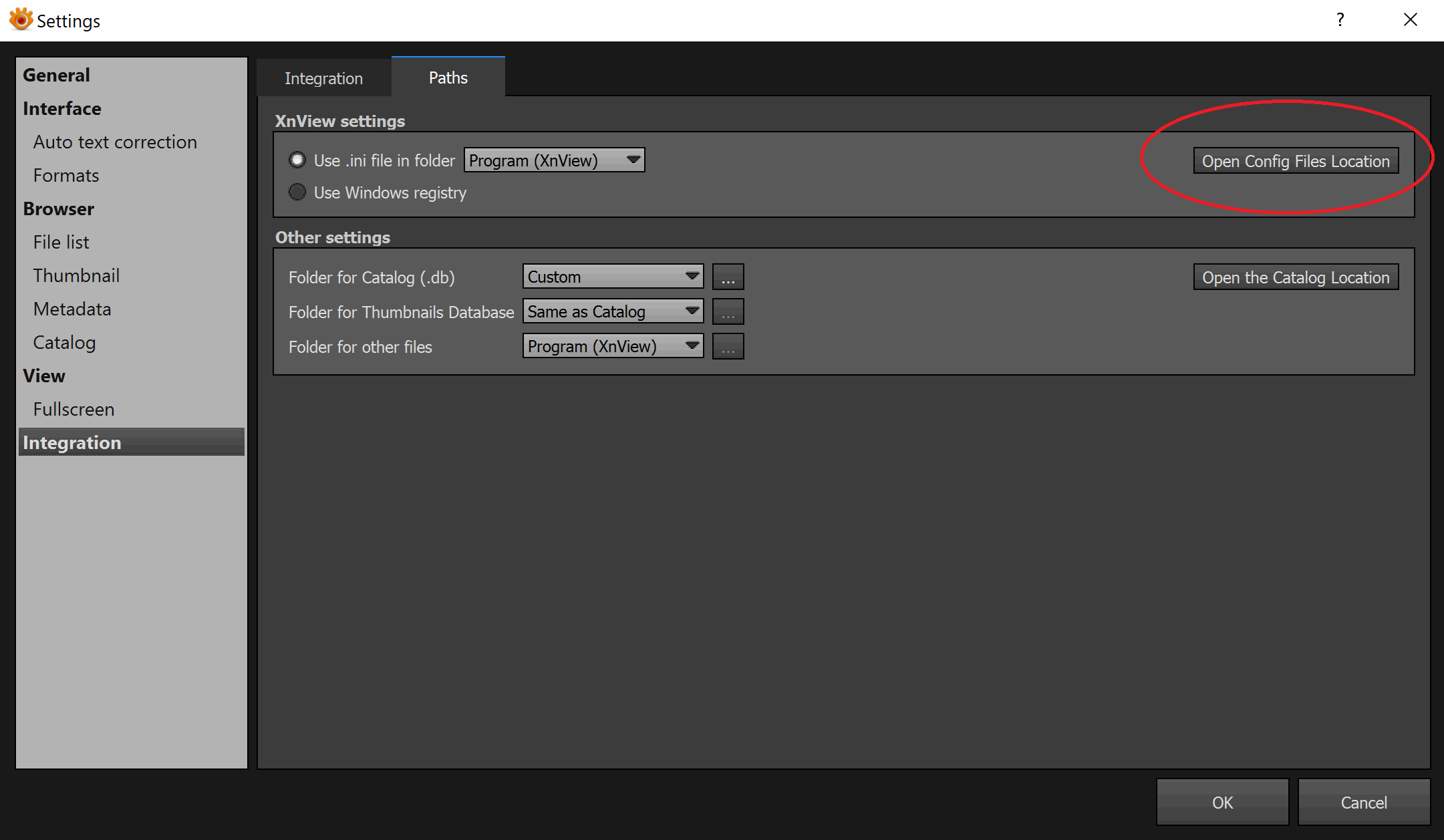
Task: Select 'Use .ini file in folder' radio
Action: point(297,160)
